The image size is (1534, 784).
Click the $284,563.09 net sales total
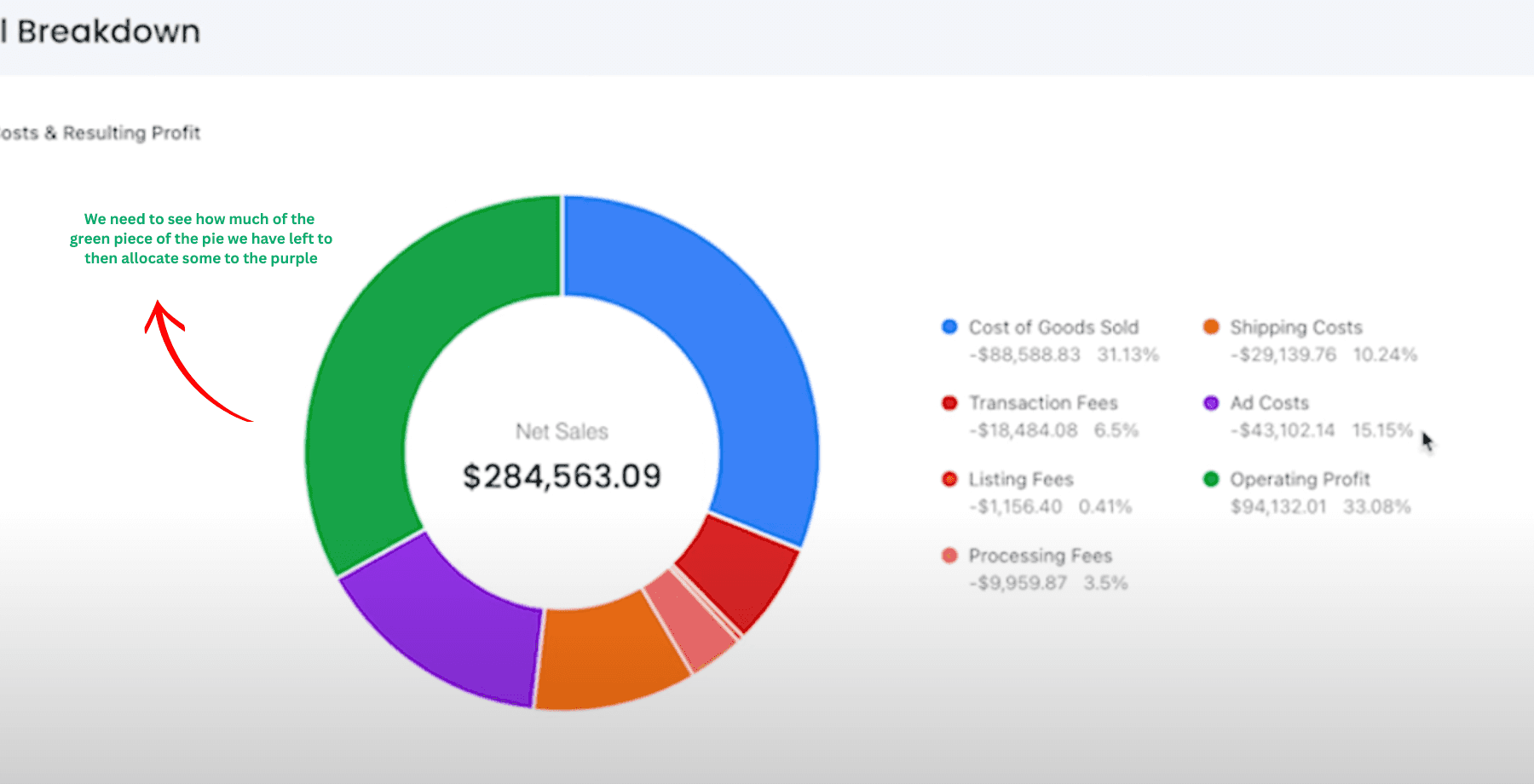(562, 476)
